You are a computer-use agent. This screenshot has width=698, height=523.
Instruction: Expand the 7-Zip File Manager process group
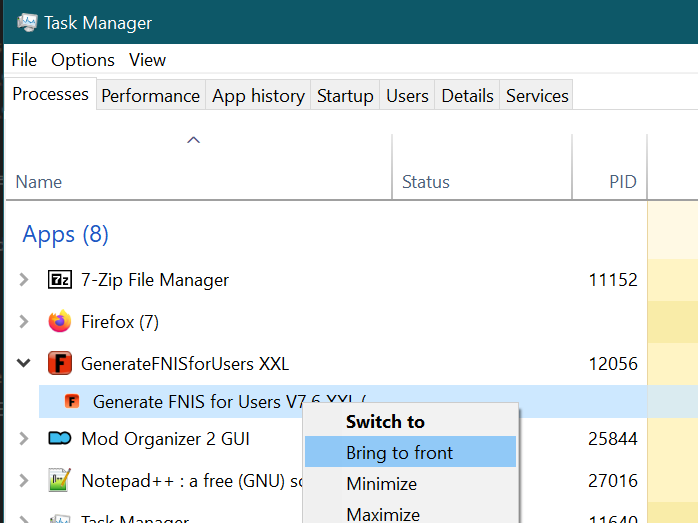[x=24, y=280]
